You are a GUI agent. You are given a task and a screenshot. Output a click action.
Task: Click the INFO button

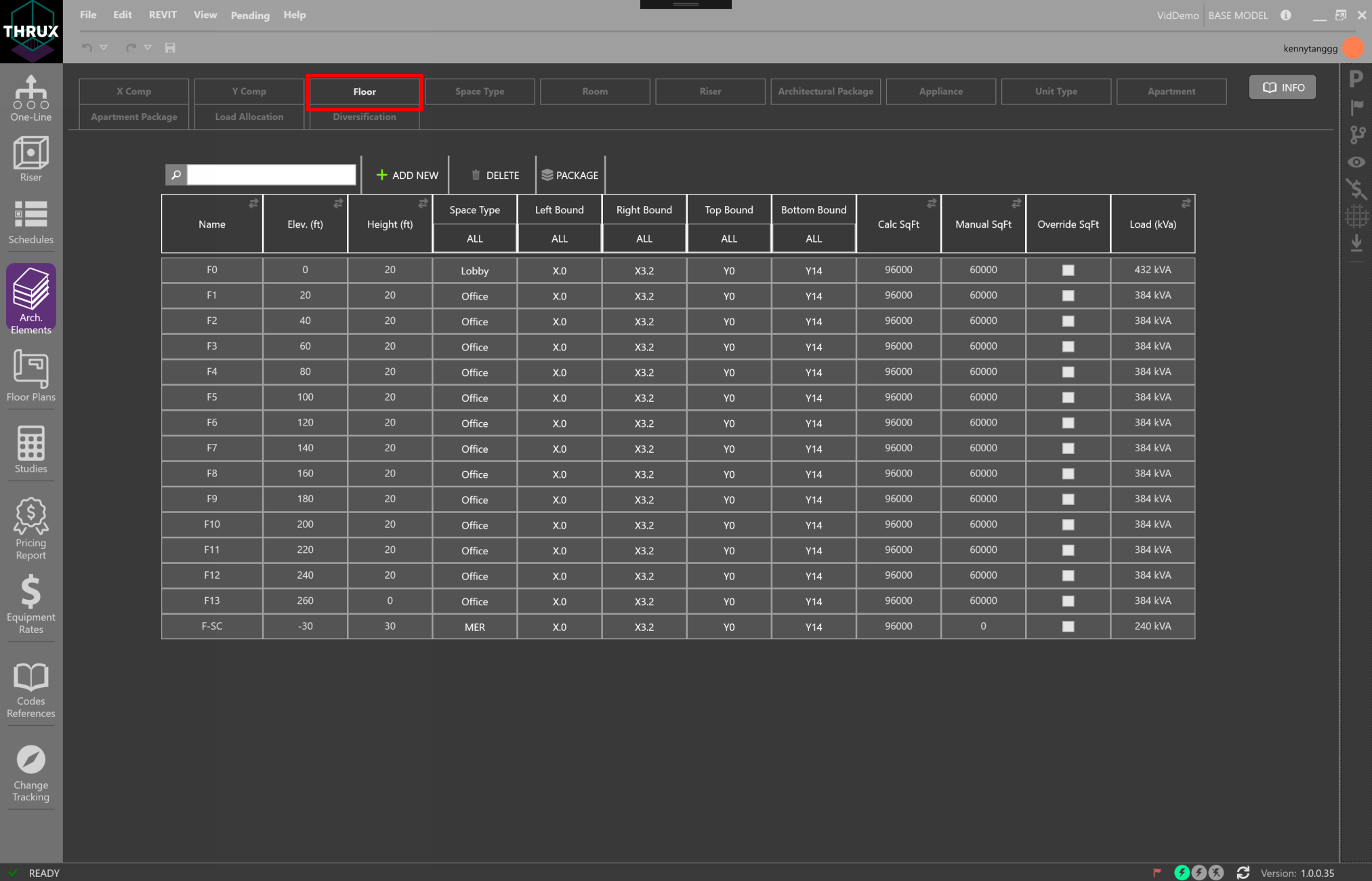click(1283, 87)
